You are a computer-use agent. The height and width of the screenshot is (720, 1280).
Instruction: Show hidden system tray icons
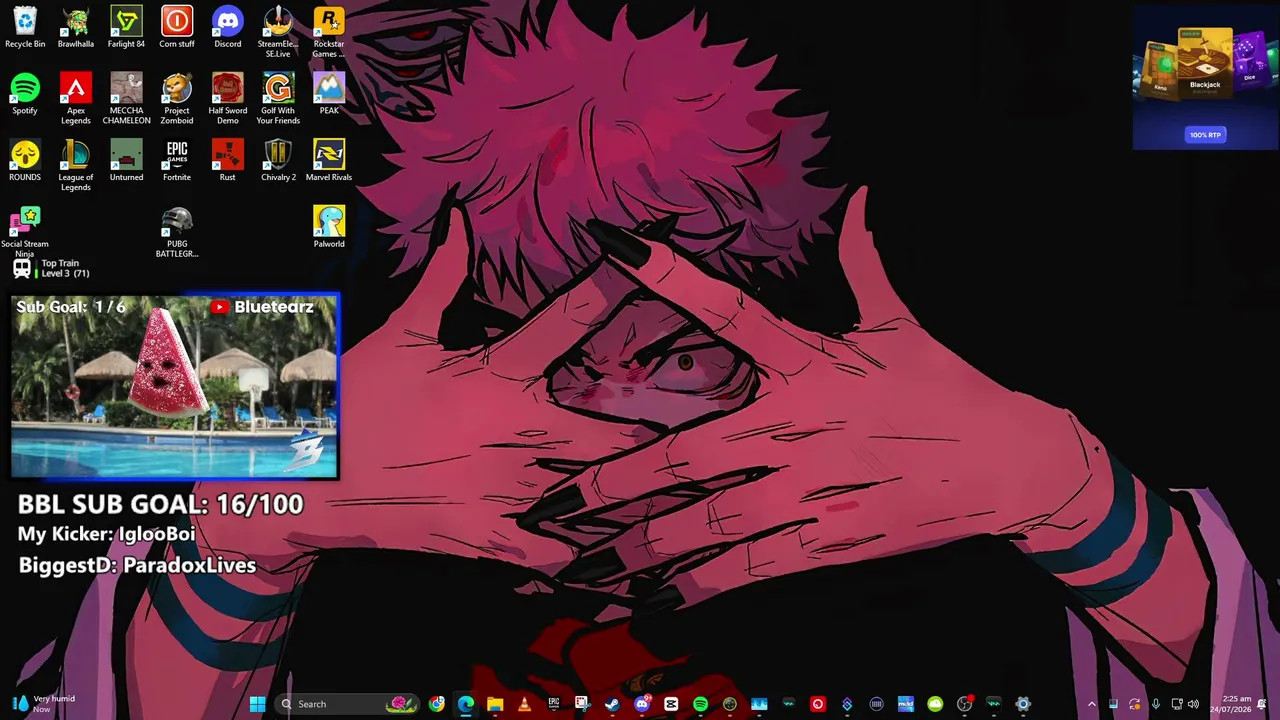(1091, 704)
